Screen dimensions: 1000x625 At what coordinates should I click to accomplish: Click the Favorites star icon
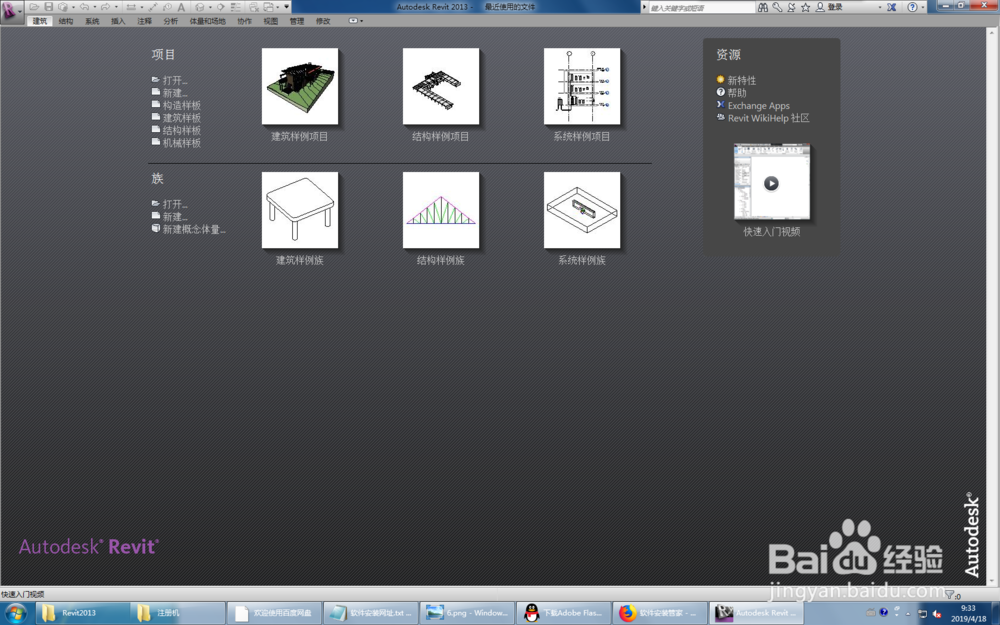pyautogui.click(x=805, y=7)
